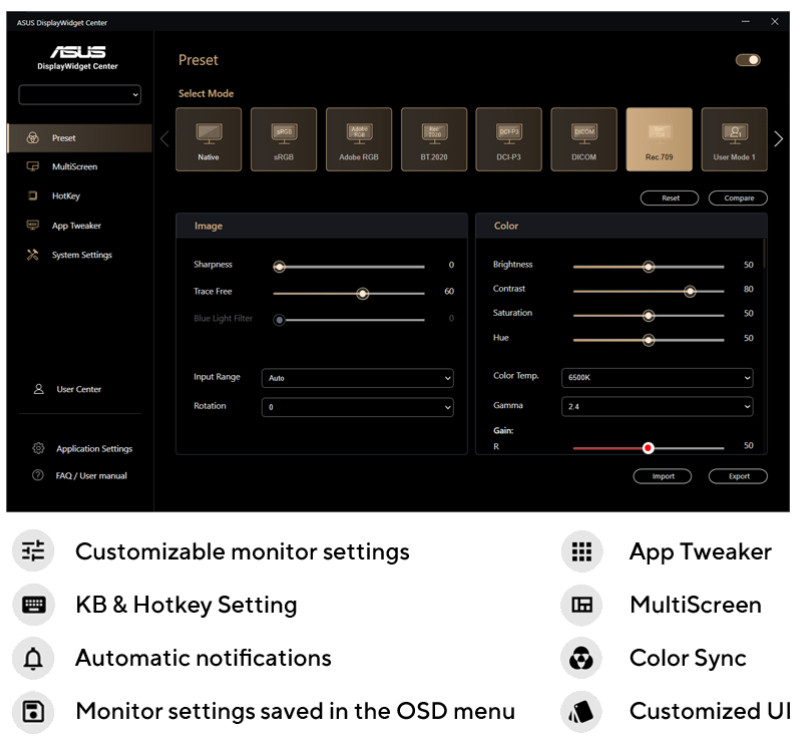Go to App Tweaker in sidebar
The height and width of the screenshot is (738, 806).
click(x=76, y=226)
